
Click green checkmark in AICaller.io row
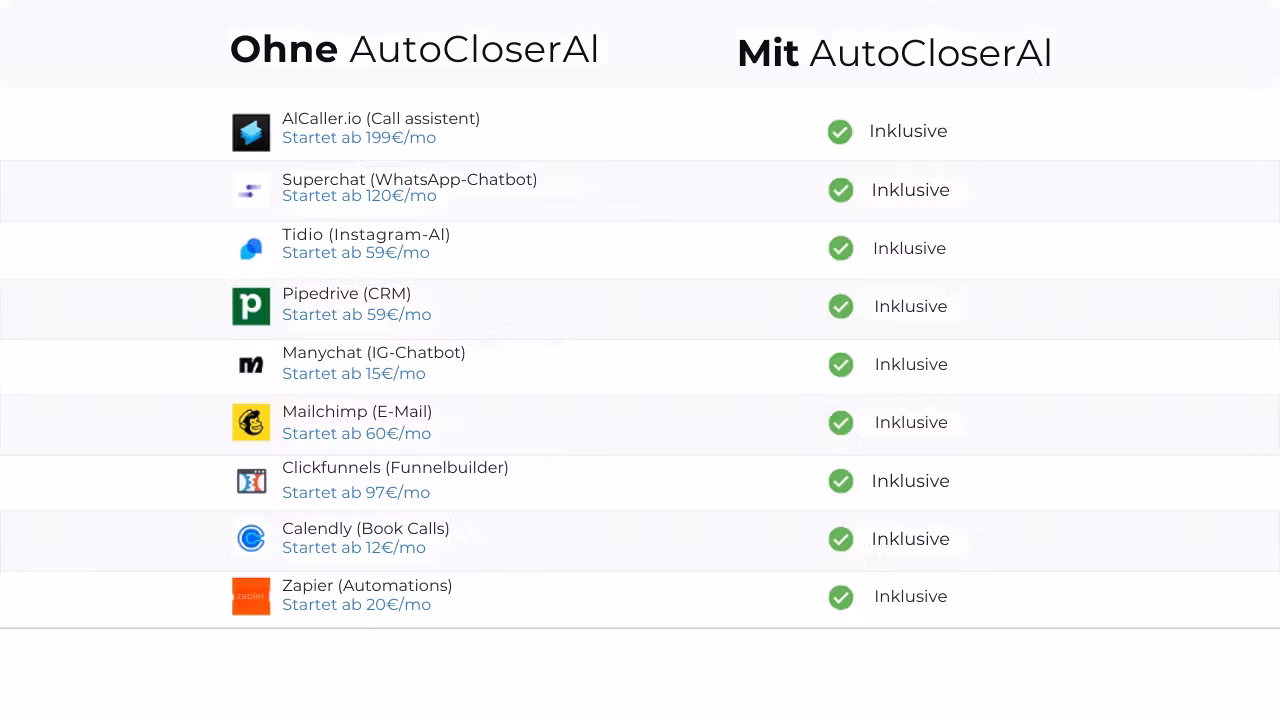tap(840, 132)
